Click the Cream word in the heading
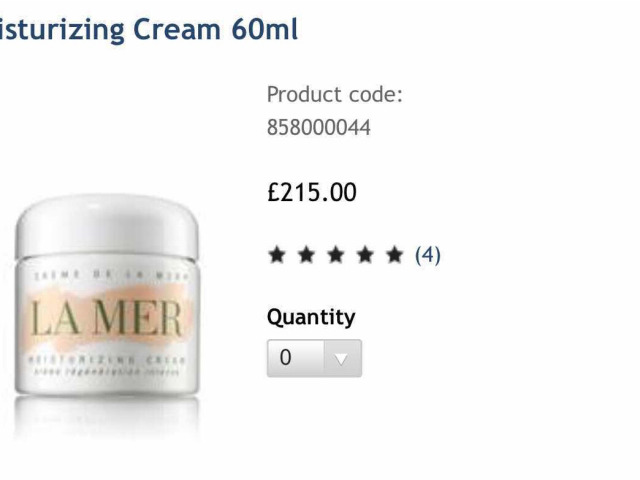The width and height of the screenshot is (640, 480). pyautogui.click(x=177, y=29)
